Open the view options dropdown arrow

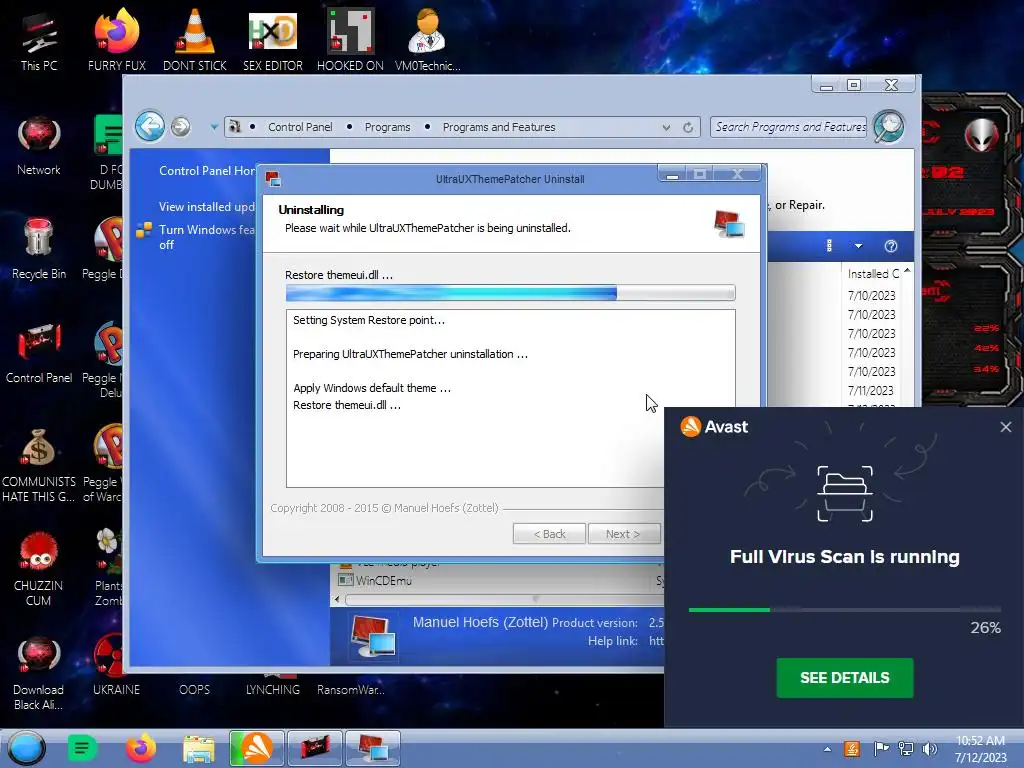[858, 246]
